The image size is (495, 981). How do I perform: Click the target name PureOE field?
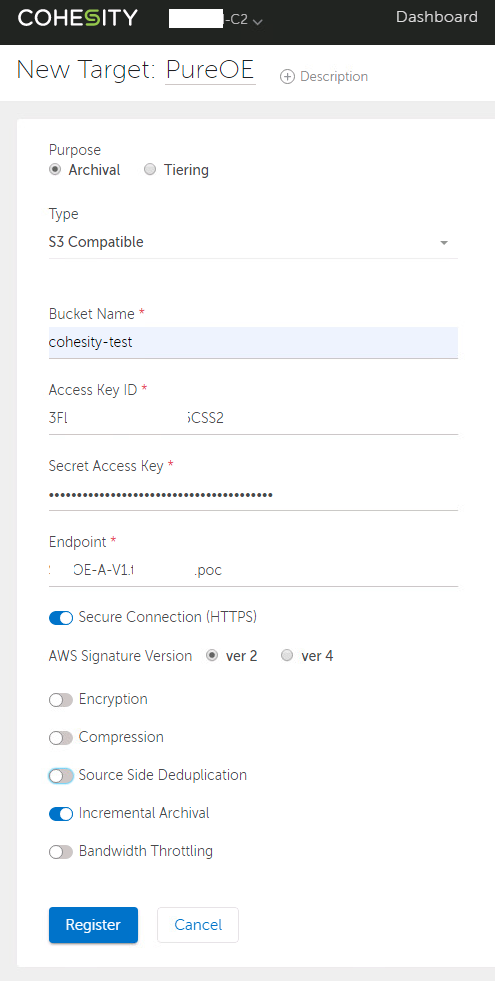[210, 70]
